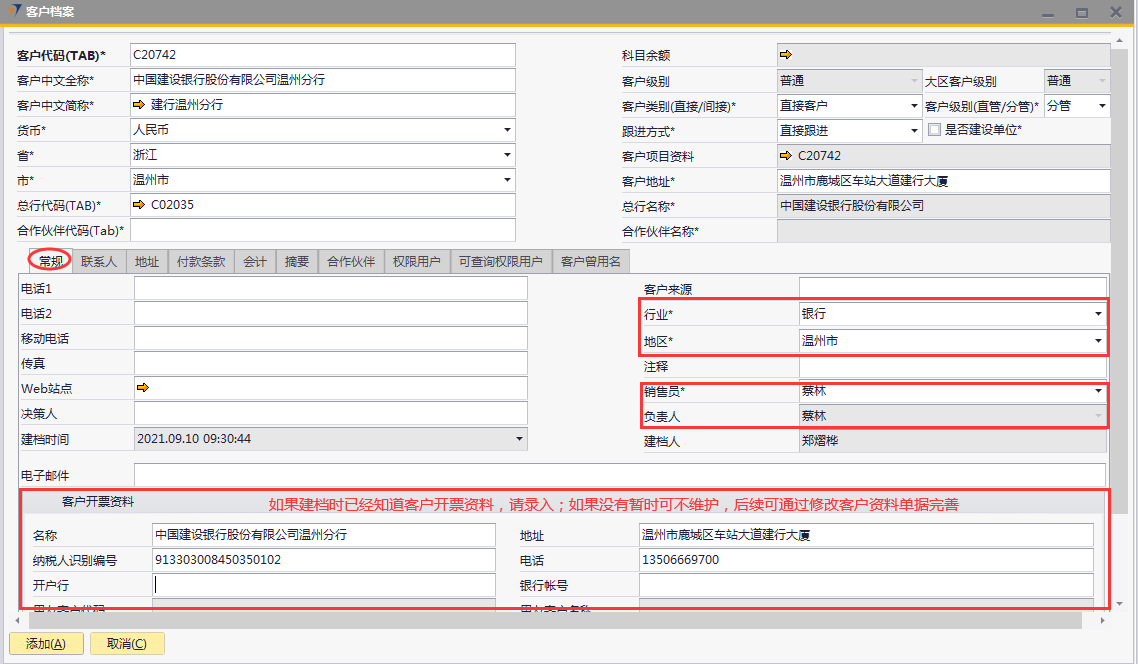Enable the 是否建设单位 checkbox
Viewport: 1138px width, 664px height.
point(934,130)
